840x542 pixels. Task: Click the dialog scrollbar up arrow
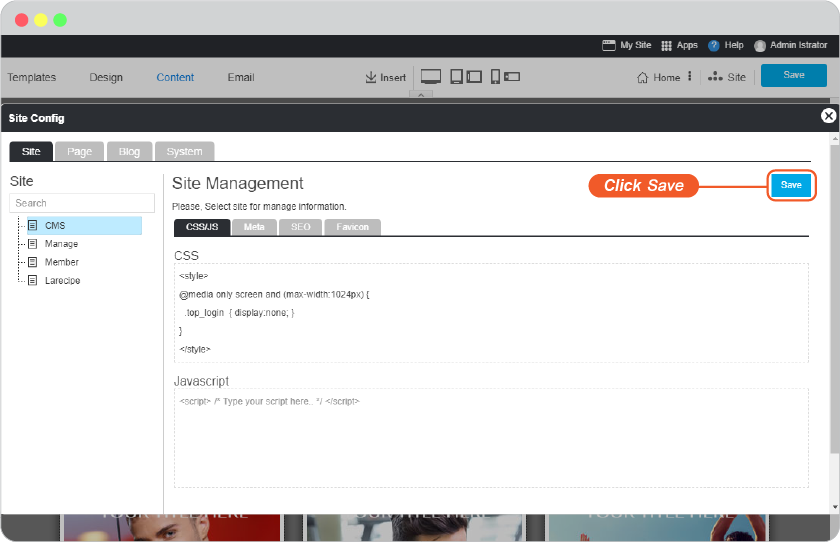tap(835, 139)
